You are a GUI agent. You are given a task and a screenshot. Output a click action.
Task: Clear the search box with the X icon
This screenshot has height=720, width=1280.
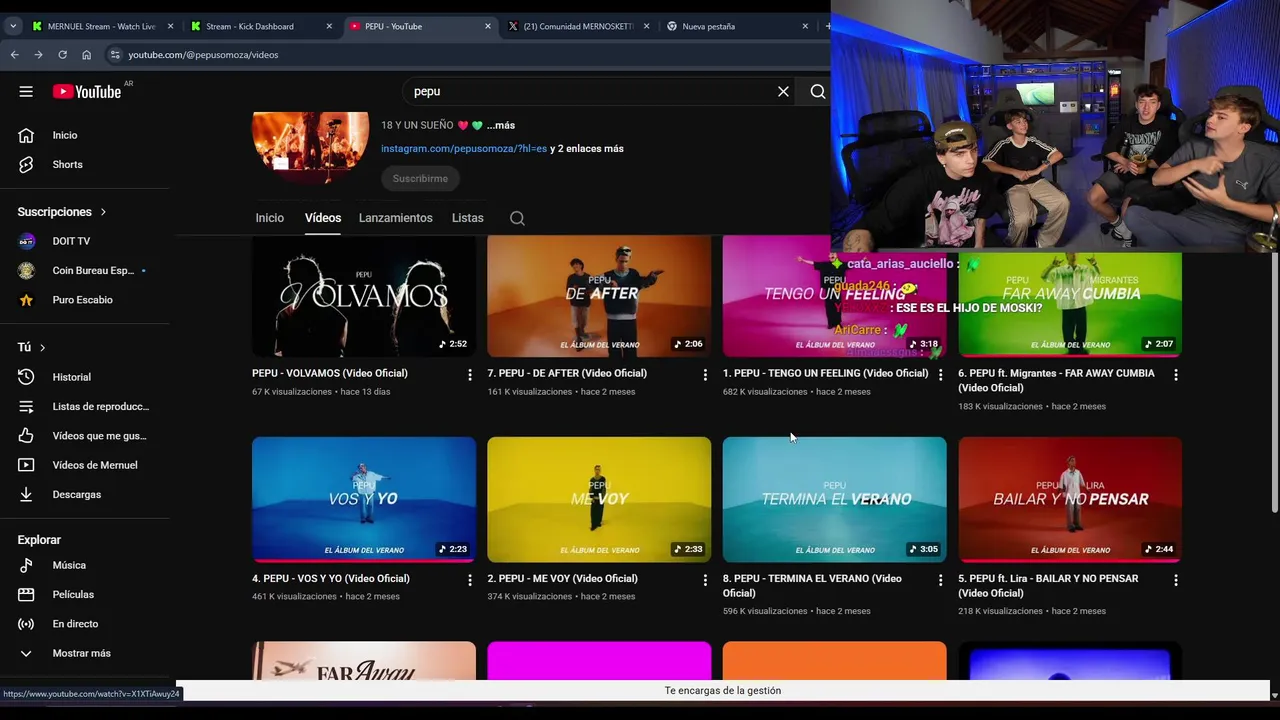pyautogui.click(x=783, y=91)
